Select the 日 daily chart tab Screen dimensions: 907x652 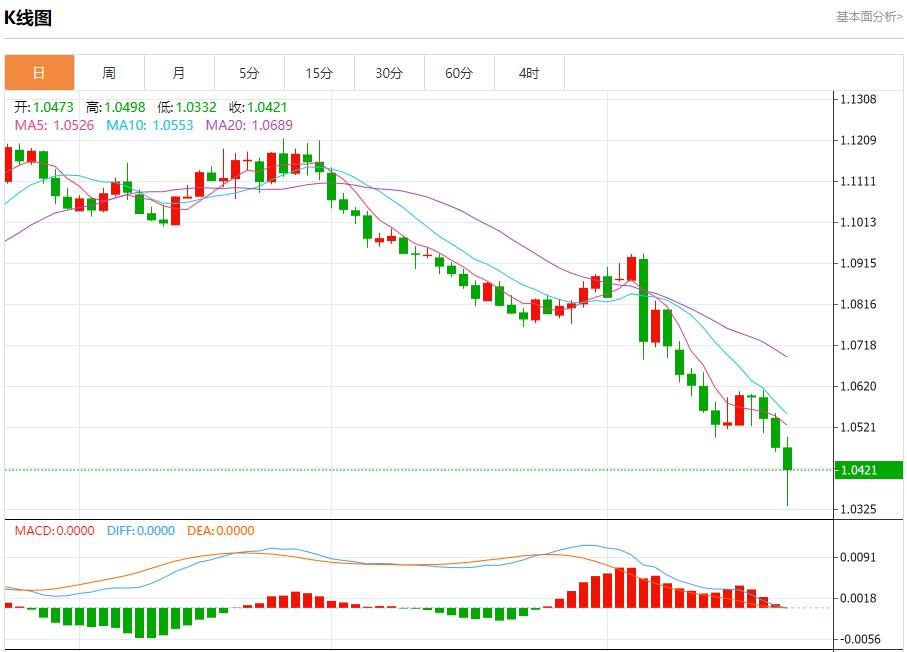pos(39,73)
